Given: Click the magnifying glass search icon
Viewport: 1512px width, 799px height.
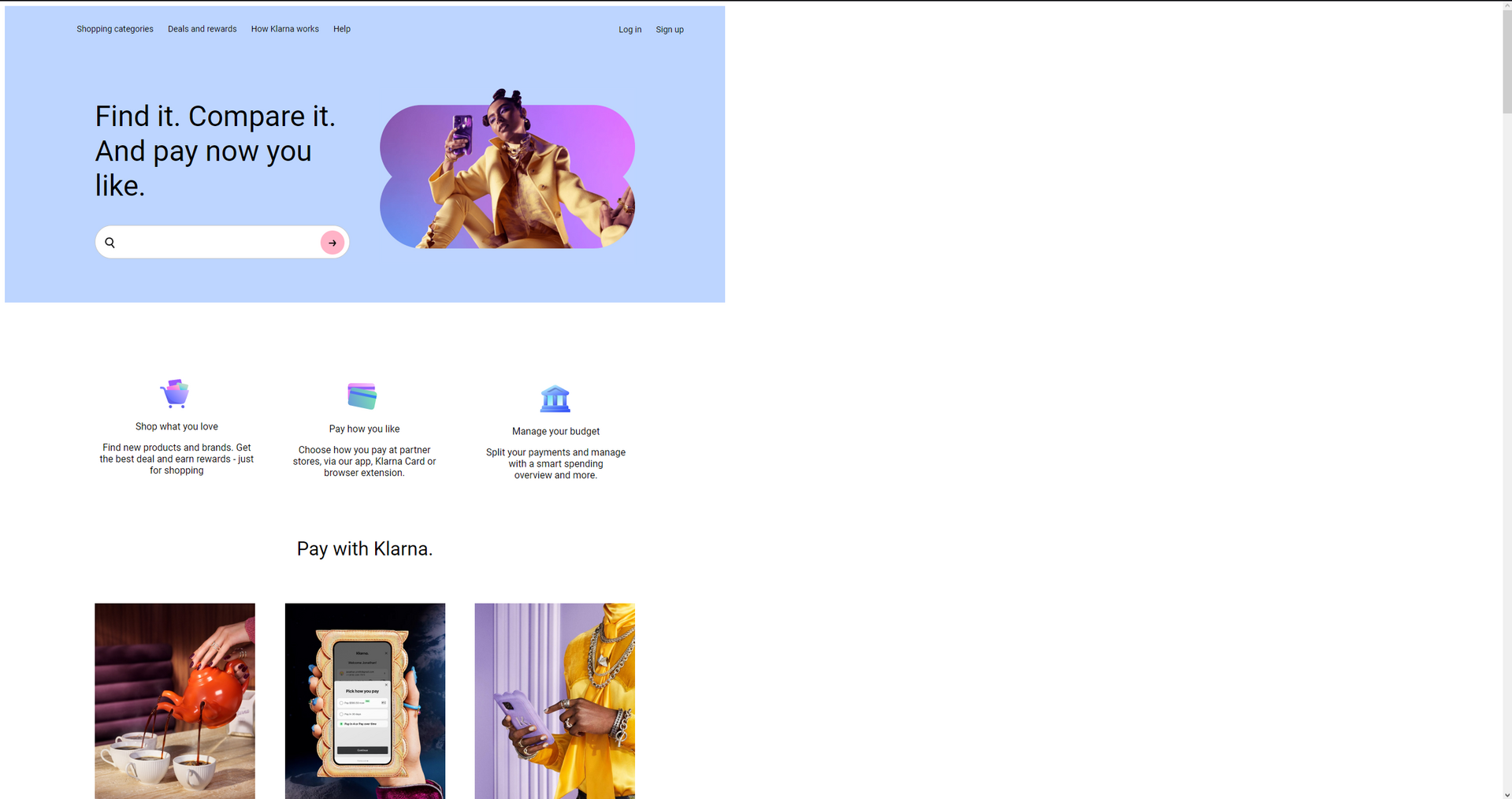Looking at the screenshot, I should [110, 243].
